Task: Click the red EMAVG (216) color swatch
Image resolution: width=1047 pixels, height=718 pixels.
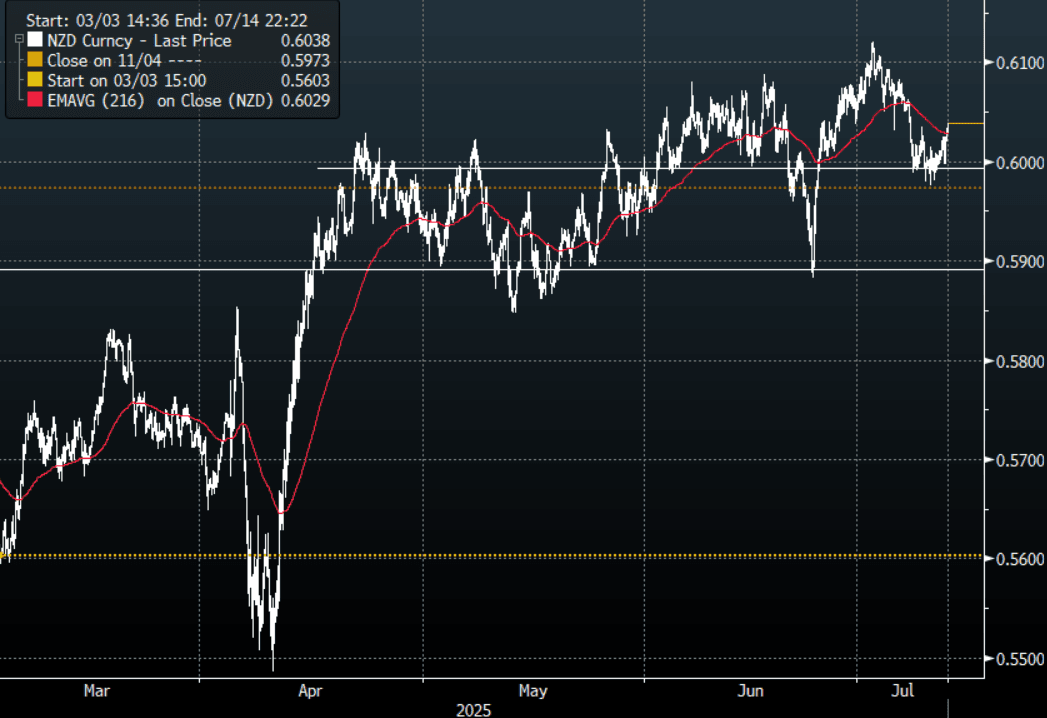Action: pyautogui.click(x=35, y=101)
